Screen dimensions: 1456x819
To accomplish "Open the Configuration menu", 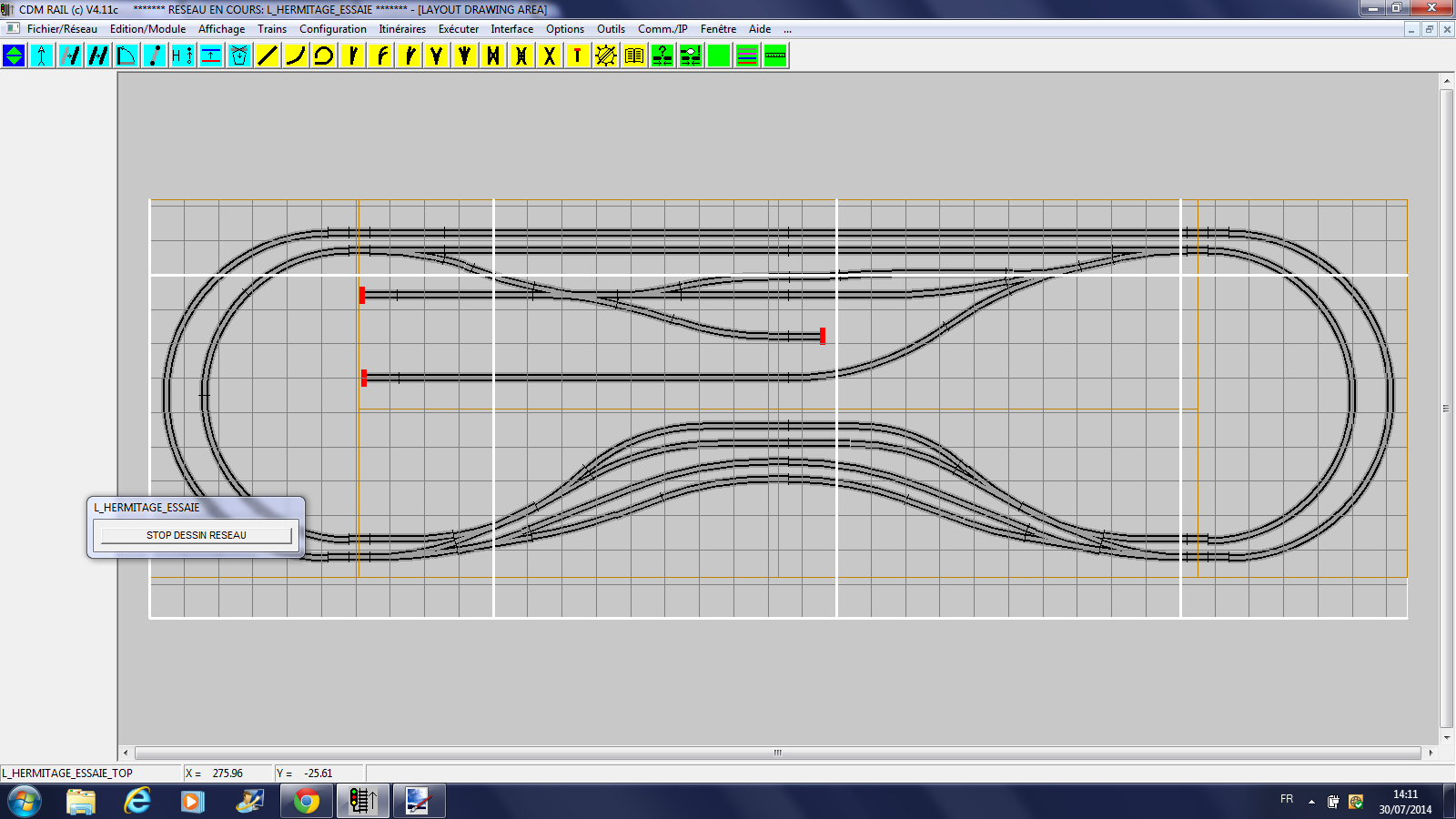I will pyautogui.click(x=333, y=29).
